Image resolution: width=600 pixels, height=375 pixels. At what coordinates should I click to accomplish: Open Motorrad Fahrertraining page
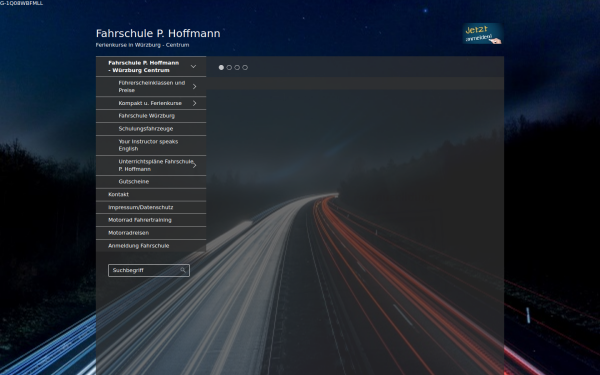tap(151, 220)
